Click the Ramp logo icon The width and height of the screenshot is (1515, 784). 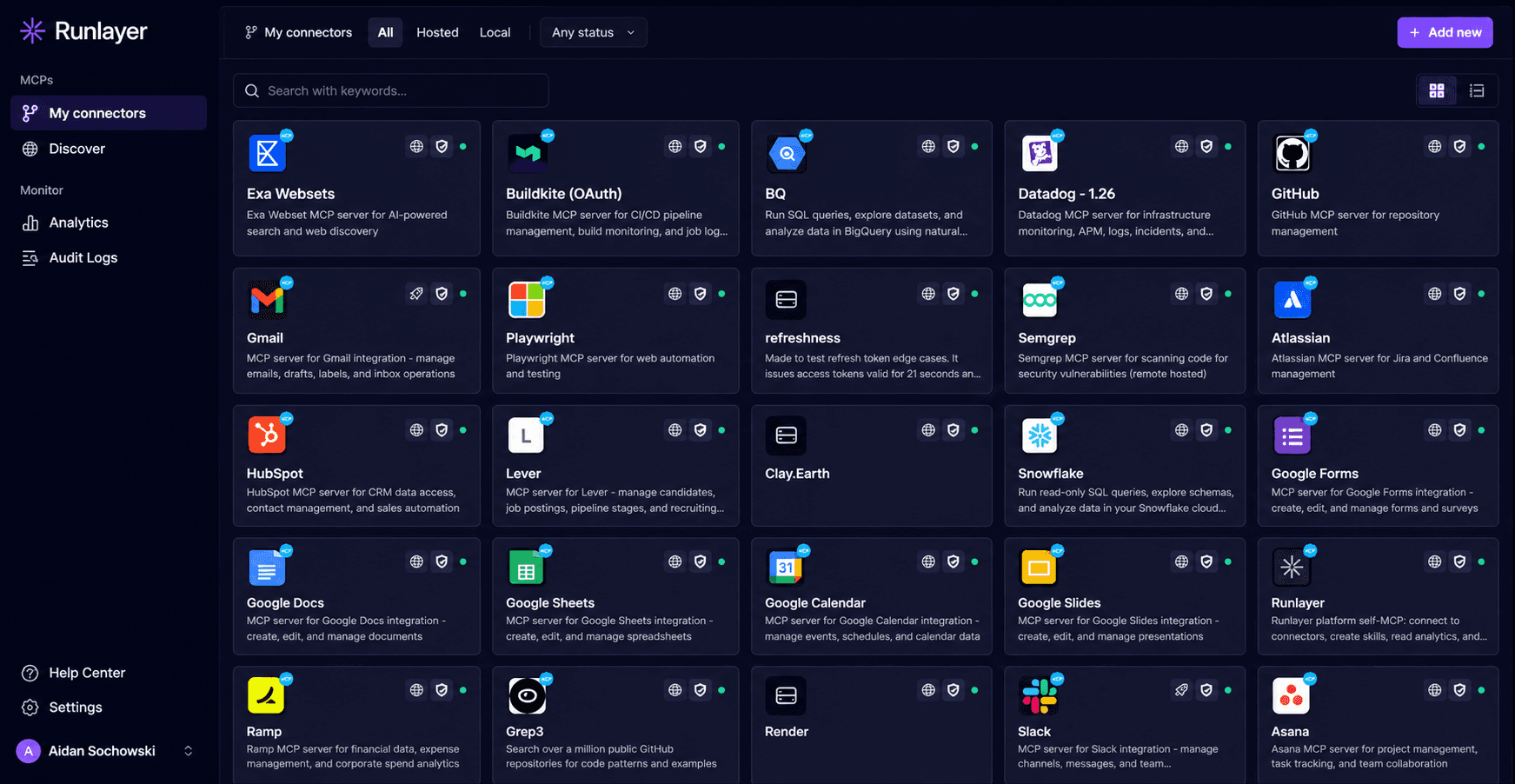tap(267, 695)
